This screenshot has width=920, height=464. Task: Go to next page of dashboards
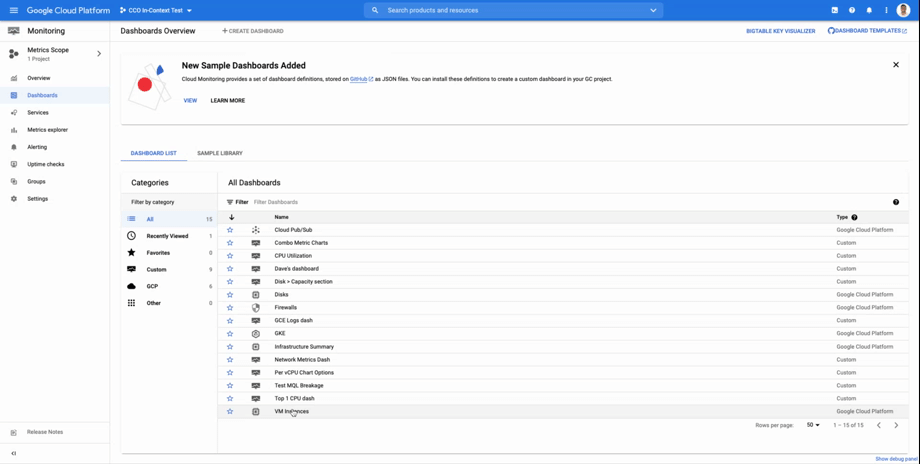895,425
